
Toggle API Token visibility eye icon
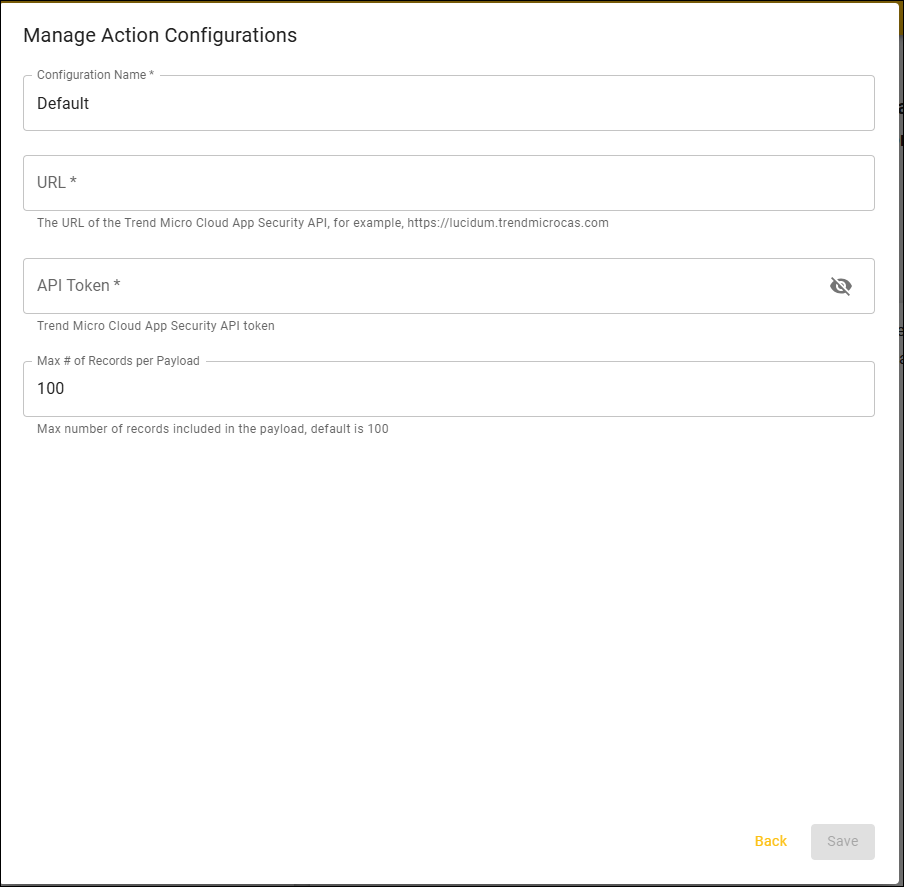(841, 286)
